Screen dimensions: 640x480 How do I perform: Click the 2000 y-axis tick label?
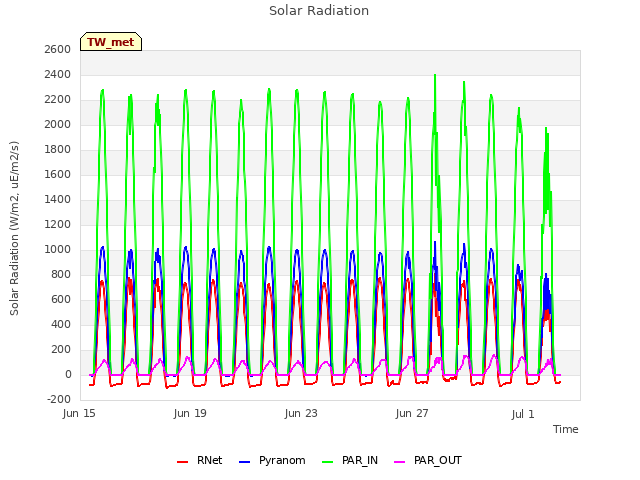point(58,124)
